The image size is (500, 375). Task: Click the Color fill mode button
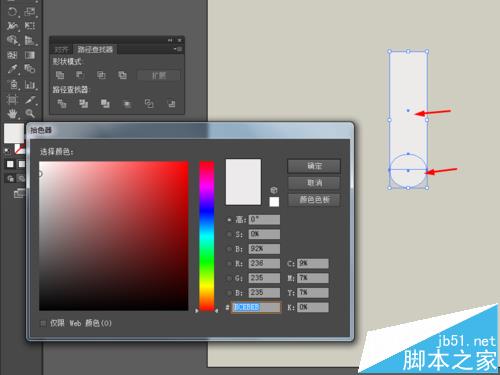coord(10,164)
